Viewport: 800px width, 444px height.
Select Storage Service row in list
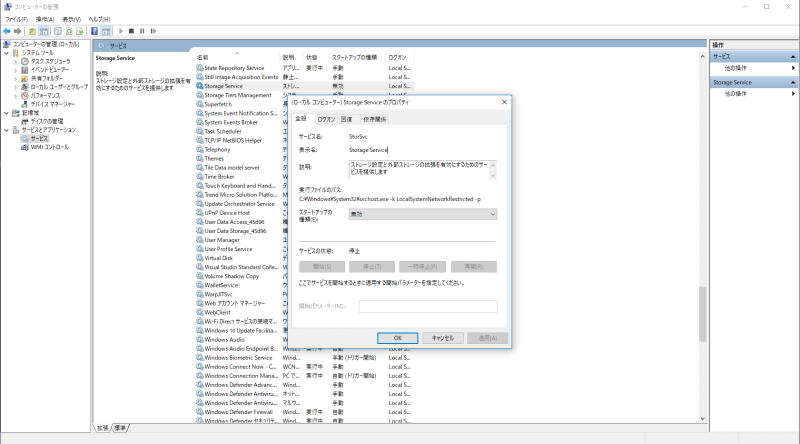(x=305, y=86)
